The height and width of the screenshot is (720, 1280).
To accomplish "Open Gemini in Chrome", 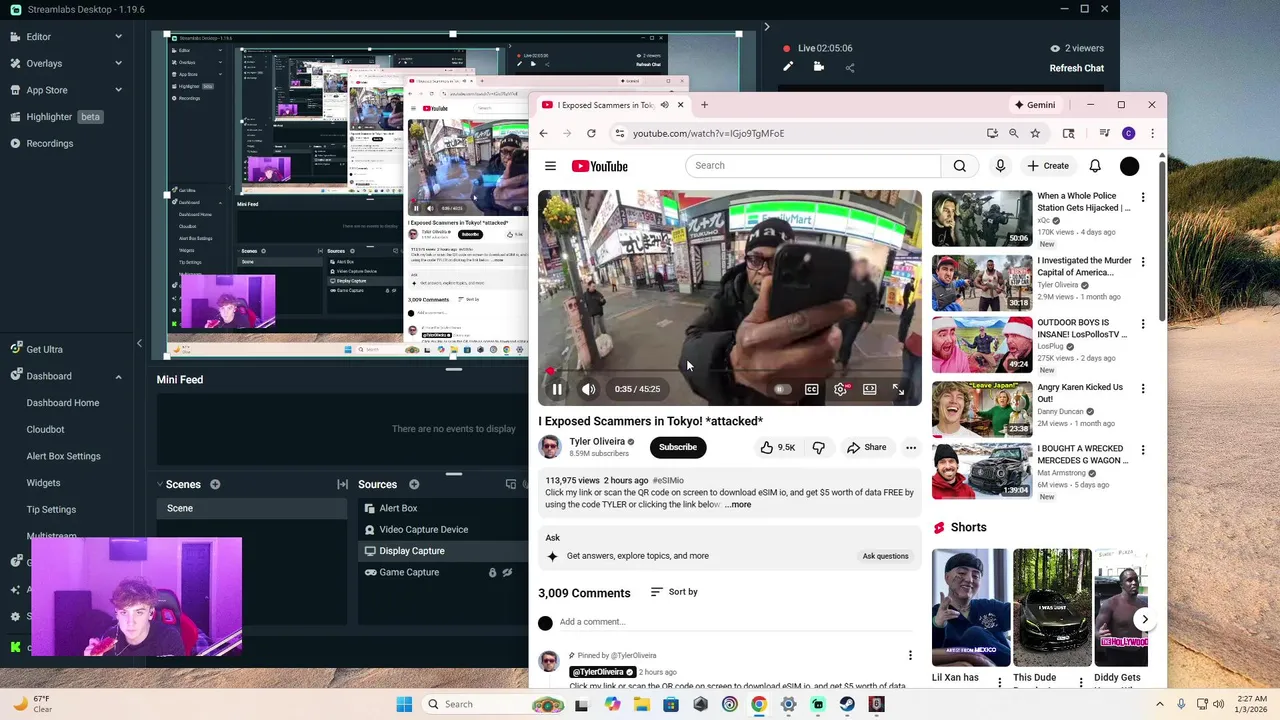I will 1035,105.
